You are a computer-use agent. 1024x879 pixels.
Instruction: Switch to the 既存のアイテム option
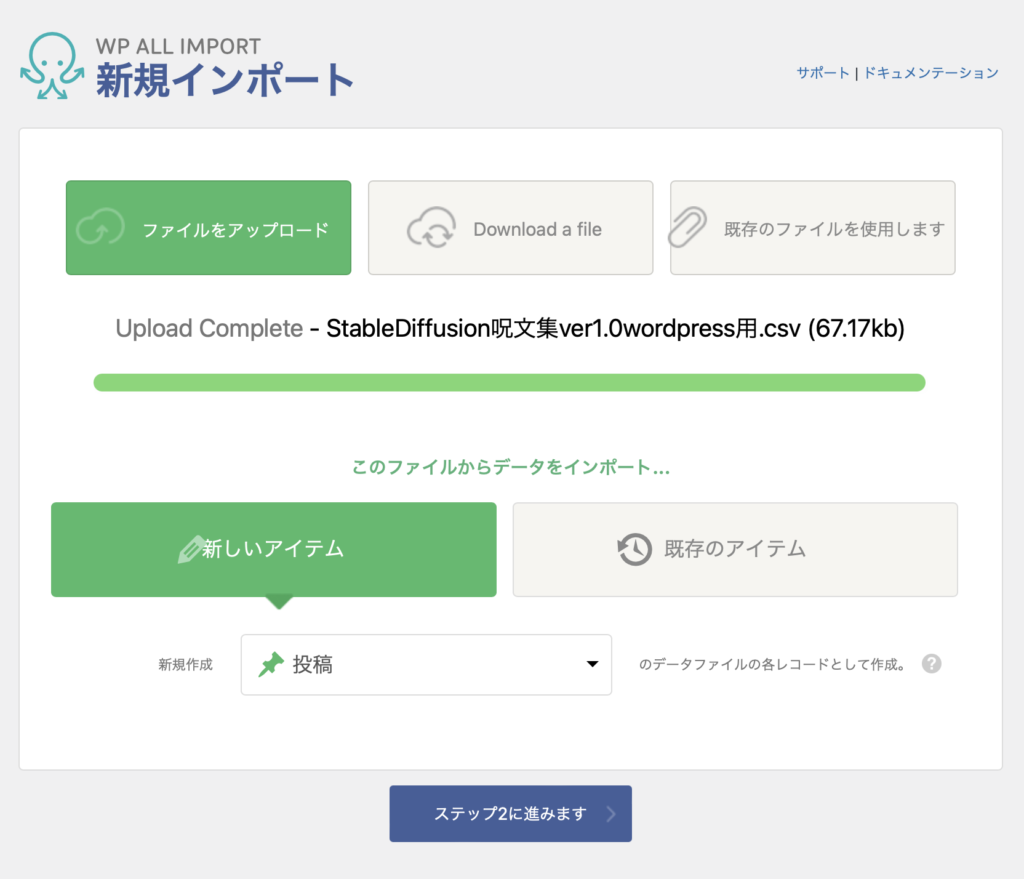click(735, 549)
